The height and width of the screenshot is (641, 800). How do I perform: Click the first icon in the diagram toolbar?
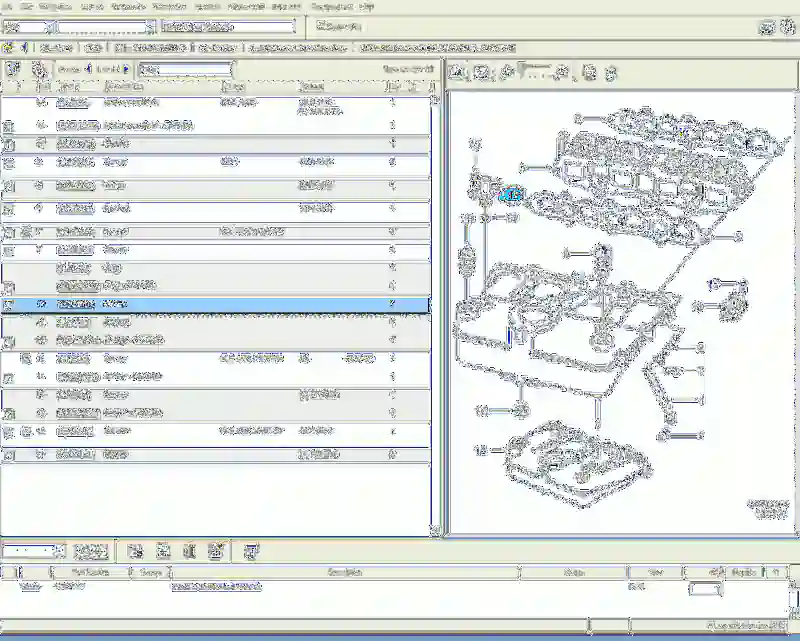(x=456, y=72)
